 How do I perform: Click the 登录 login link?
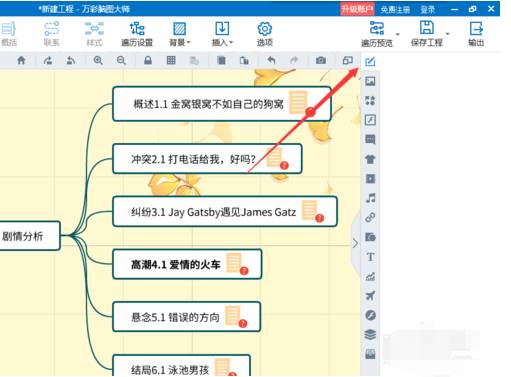click(x=428, y=9)
